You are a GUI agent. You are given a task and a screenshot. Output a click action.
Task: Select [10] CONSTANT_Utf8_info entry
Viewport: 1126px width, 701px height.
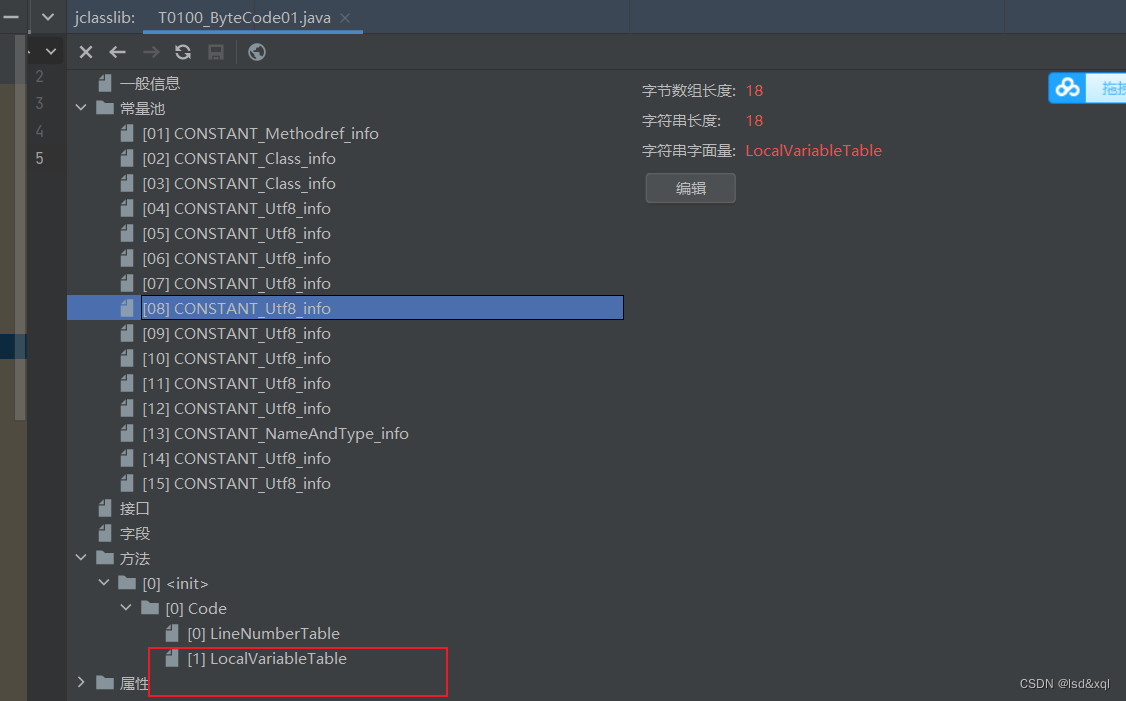tap(236, 359)
